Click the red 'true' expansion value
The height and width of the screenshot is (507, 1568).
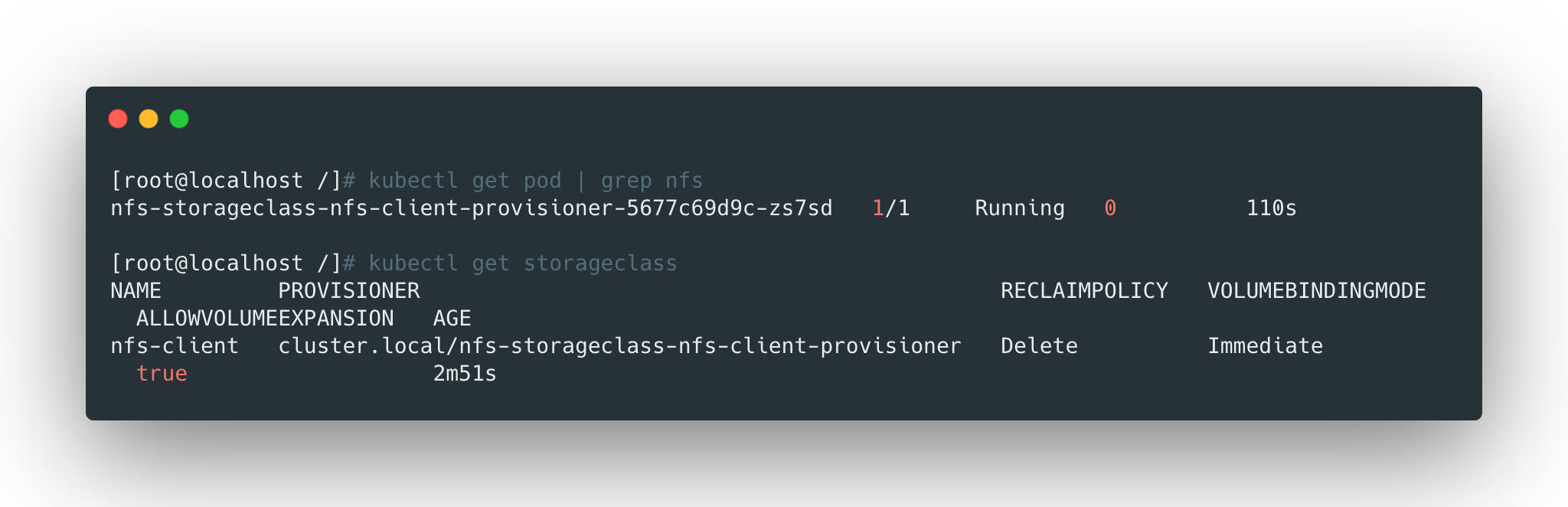pos(162,374)
